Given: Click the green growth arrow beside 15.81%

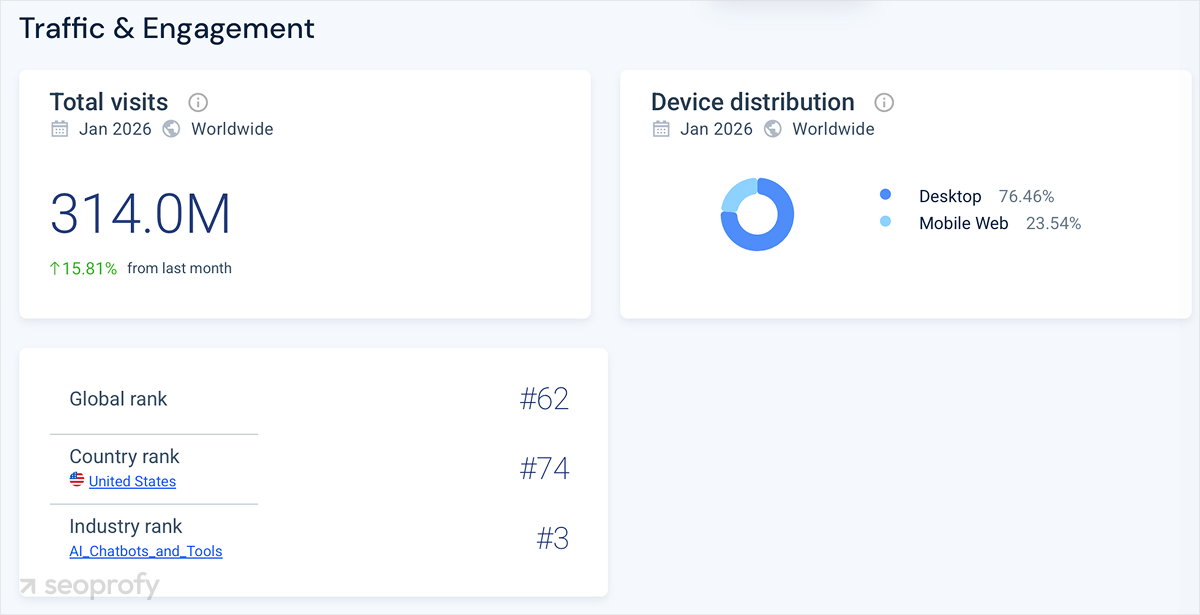Looking at the screenshot, I should coord(56,268).
